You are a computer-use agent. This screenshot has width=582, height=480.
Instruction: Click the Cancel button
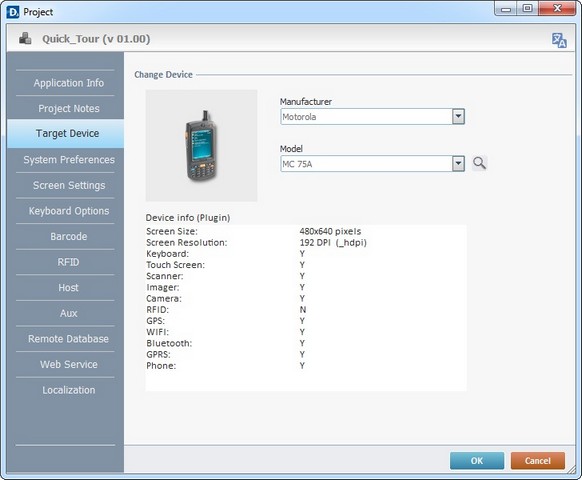[x=537, y=461]
